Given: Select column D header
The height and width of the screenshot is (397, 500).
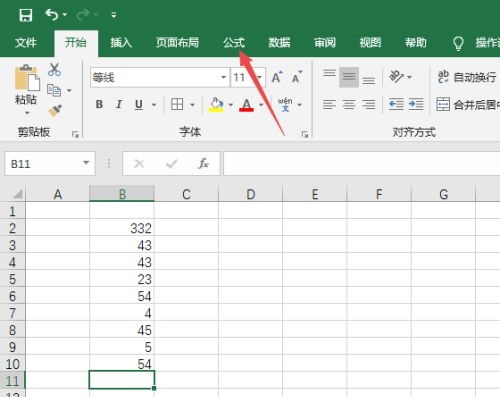Looking at the screenshot, I should pos(250,194).
